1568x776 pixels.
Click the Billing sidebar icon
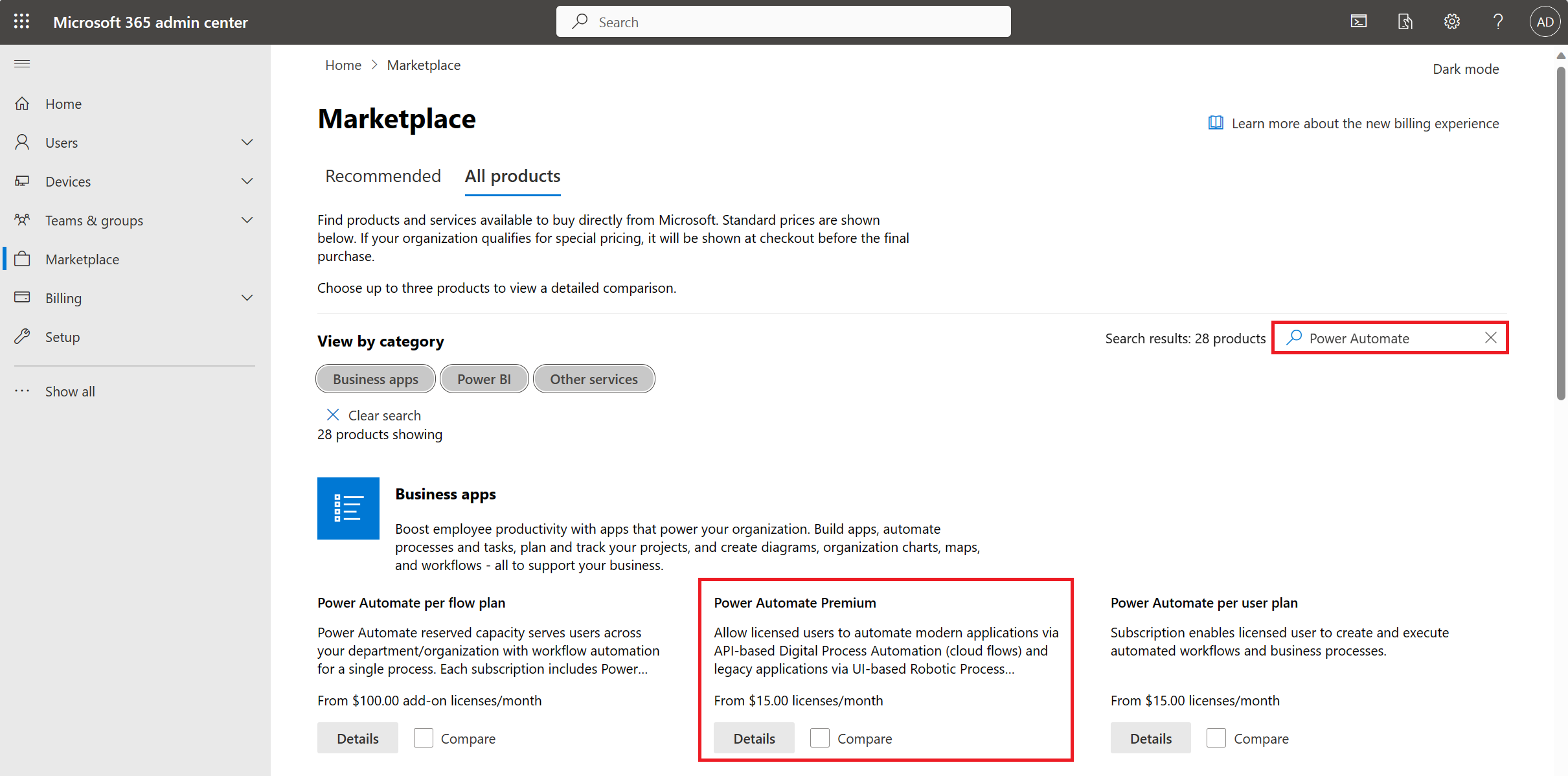(x=23, y=297)
